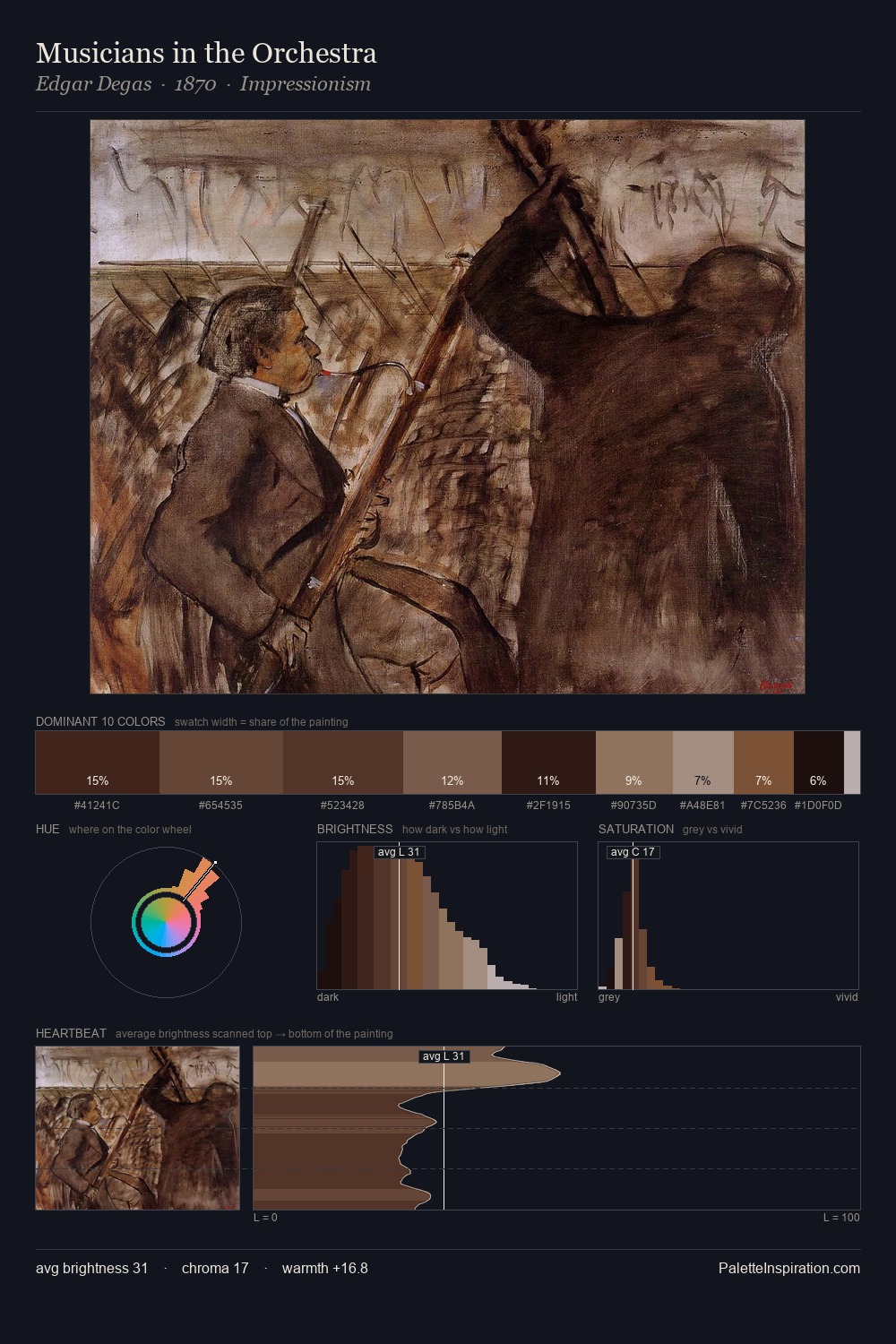Screen dimensions: 896x1344
Task: Click the 'HUE' section heading
Action: [47, 829]
